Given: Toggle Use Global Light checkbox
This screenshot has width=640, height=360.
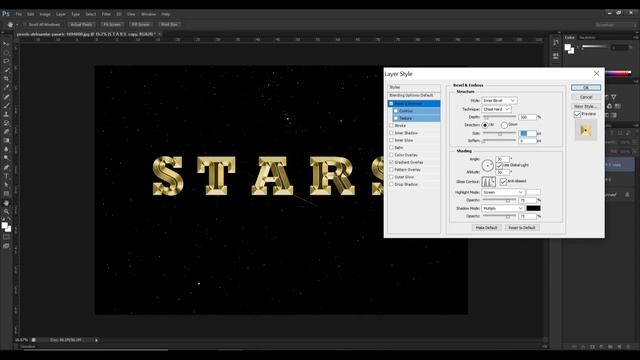Looking at the screenshot, I should click(499, 165).
